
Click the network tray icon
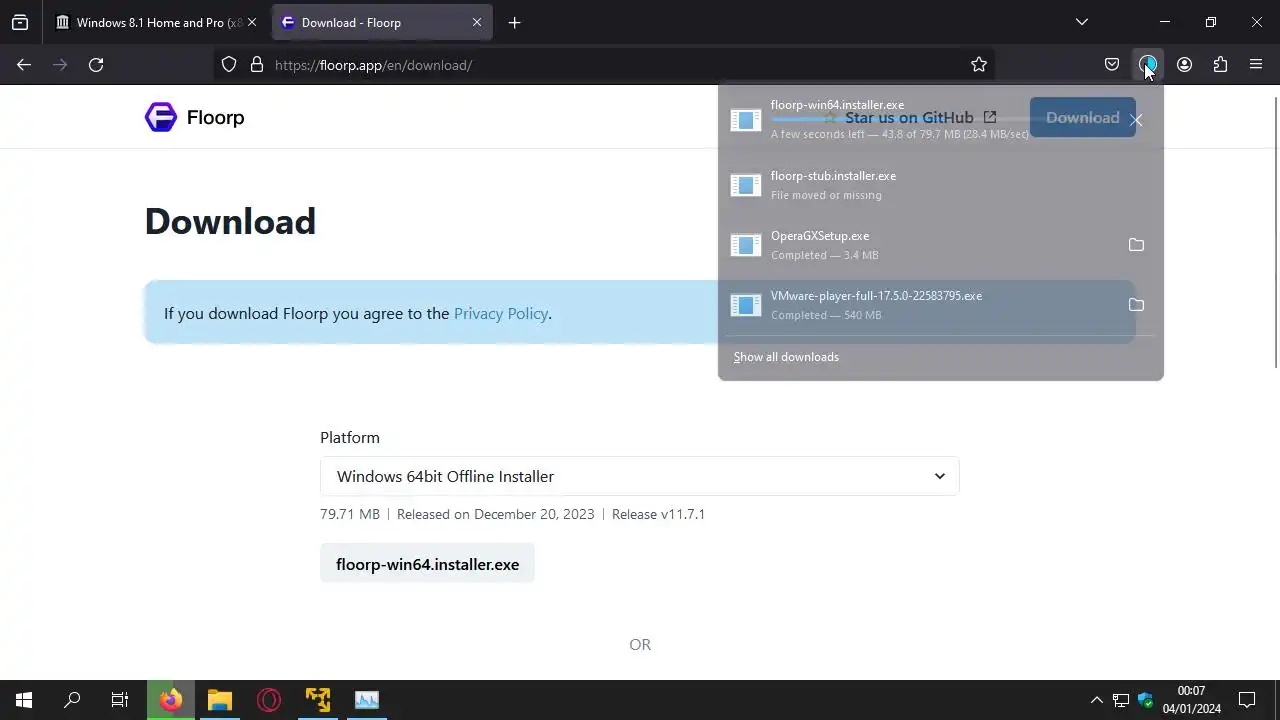pos(1121,700)
